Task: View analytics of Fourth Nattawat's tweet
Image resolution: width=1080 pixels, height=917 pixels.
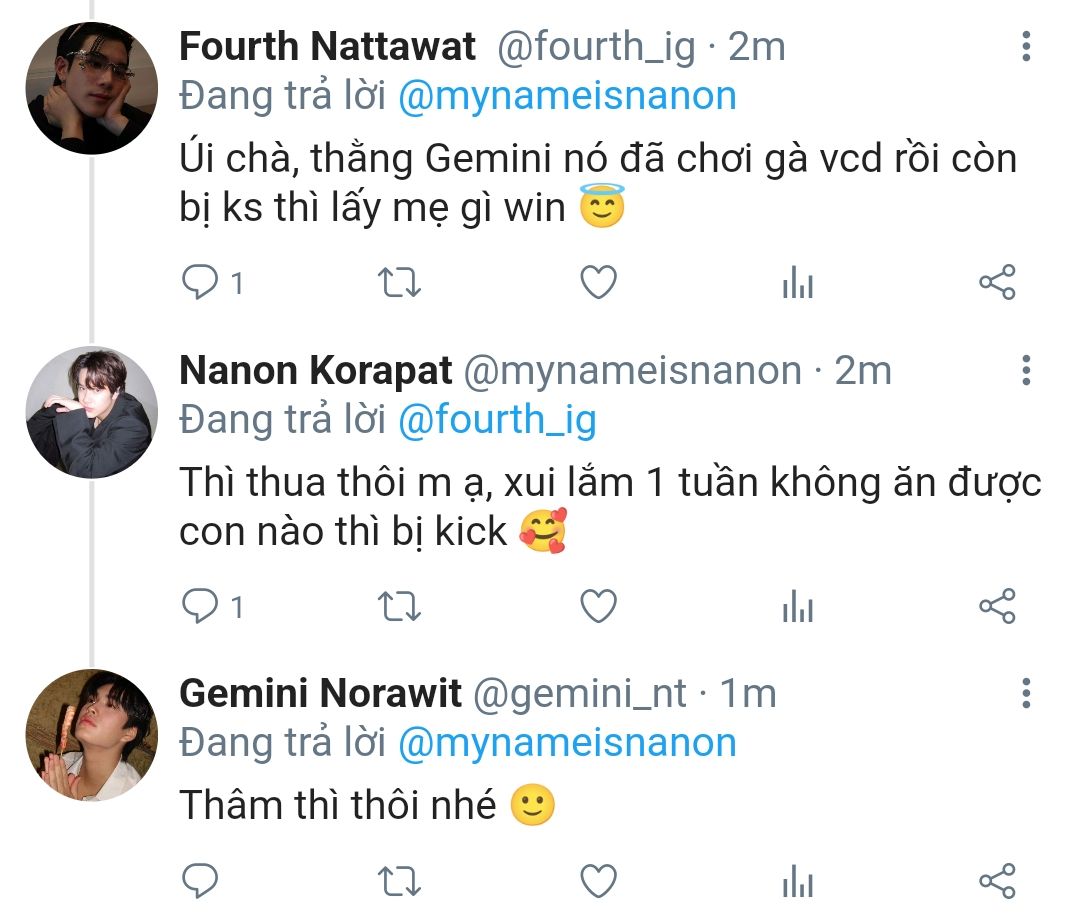Action: [x=798, y=282]
